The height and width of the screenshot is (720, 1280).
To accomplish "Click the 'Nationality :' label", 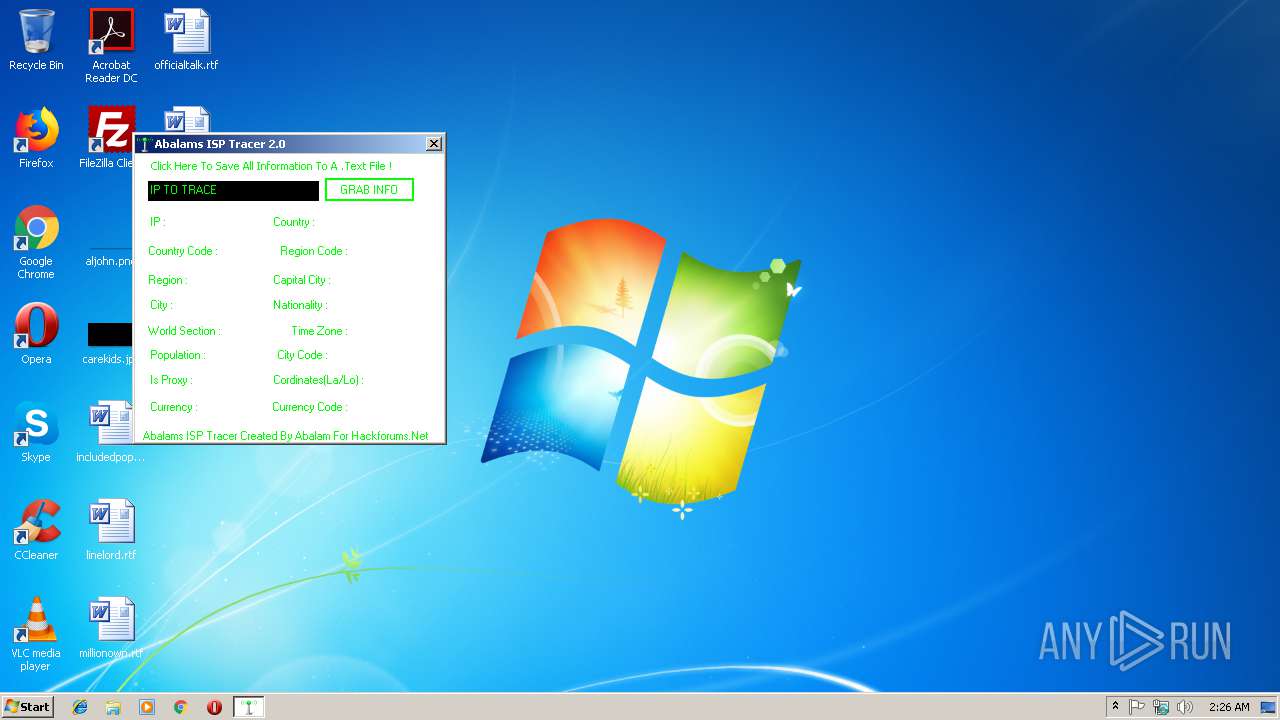I will [x=300, y=305].
